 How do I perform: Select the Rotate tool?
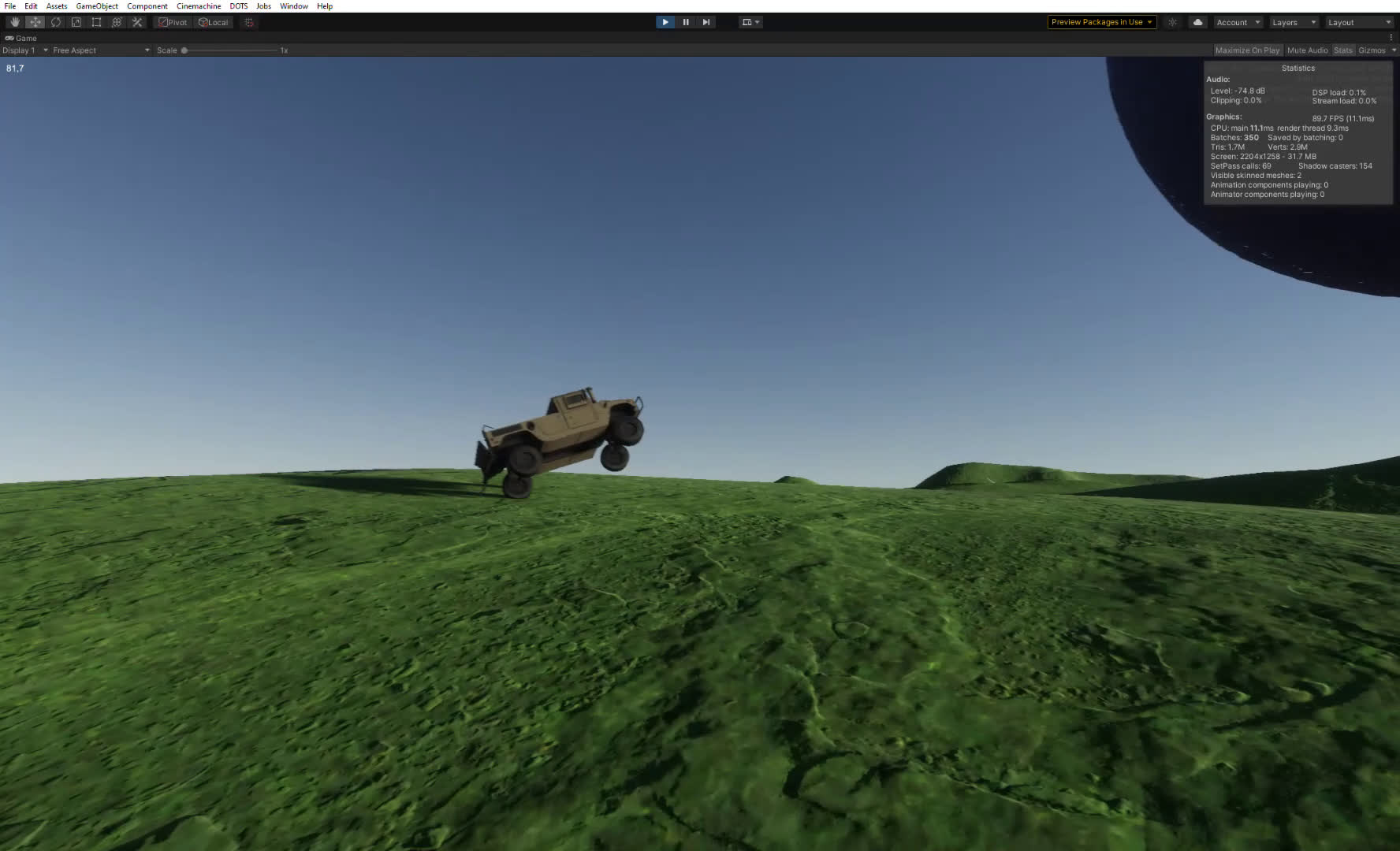pos(56,22)
